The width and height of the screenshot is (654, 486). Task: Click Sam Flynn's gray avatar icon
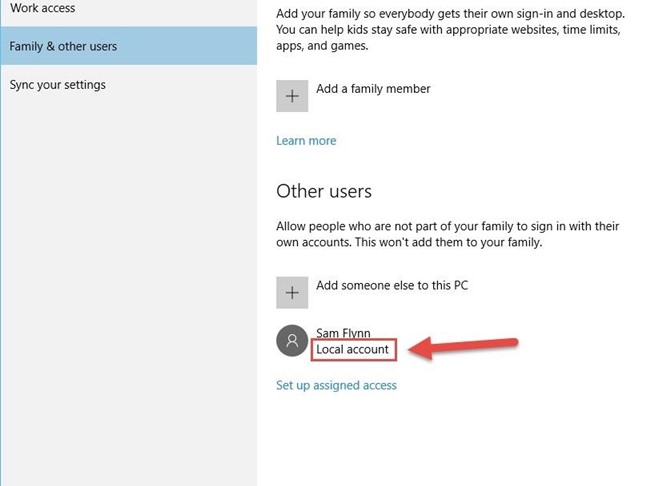point(292,342)
